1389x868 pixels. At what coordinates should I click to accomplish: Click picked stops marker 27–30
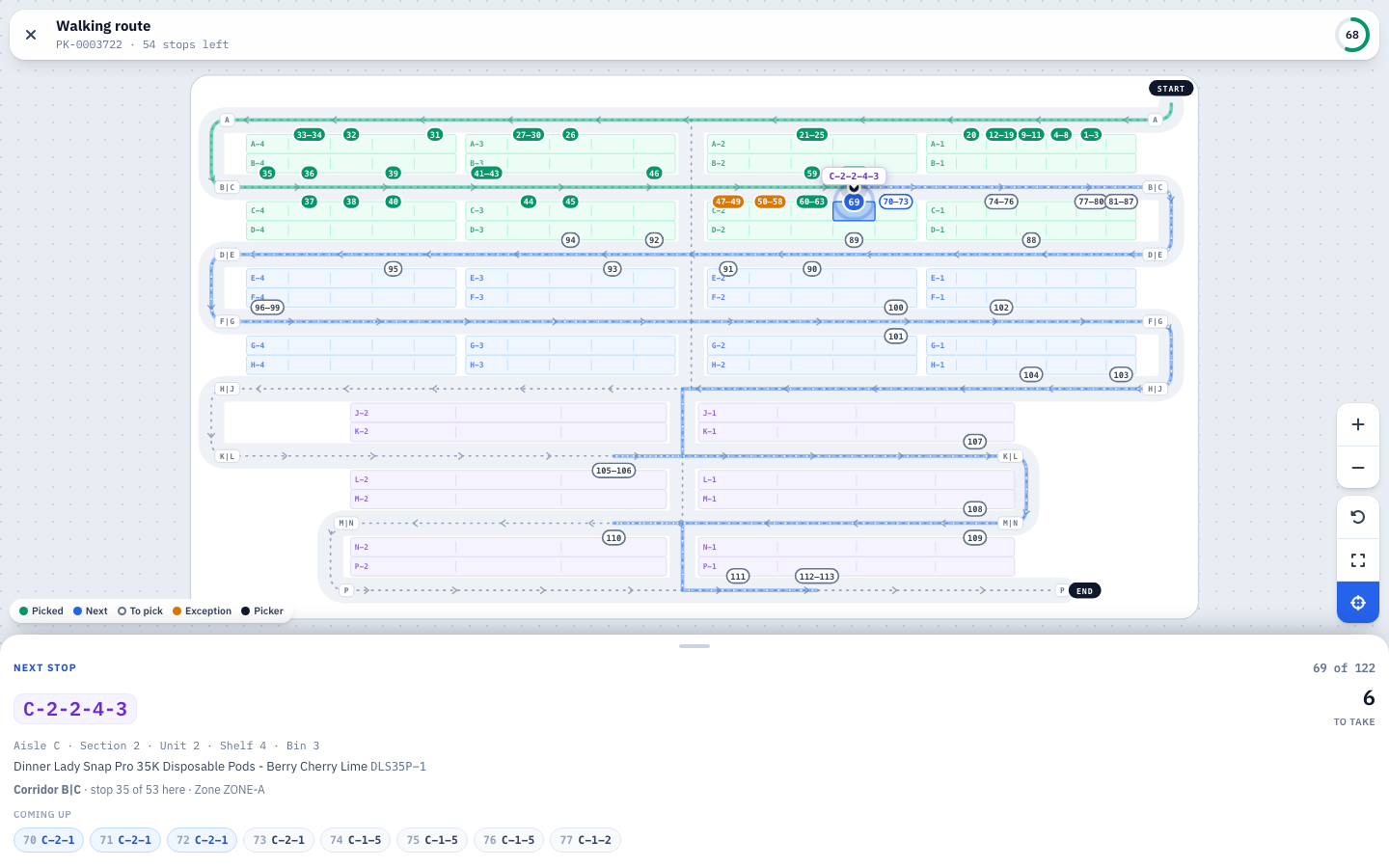tap(529, 135)
